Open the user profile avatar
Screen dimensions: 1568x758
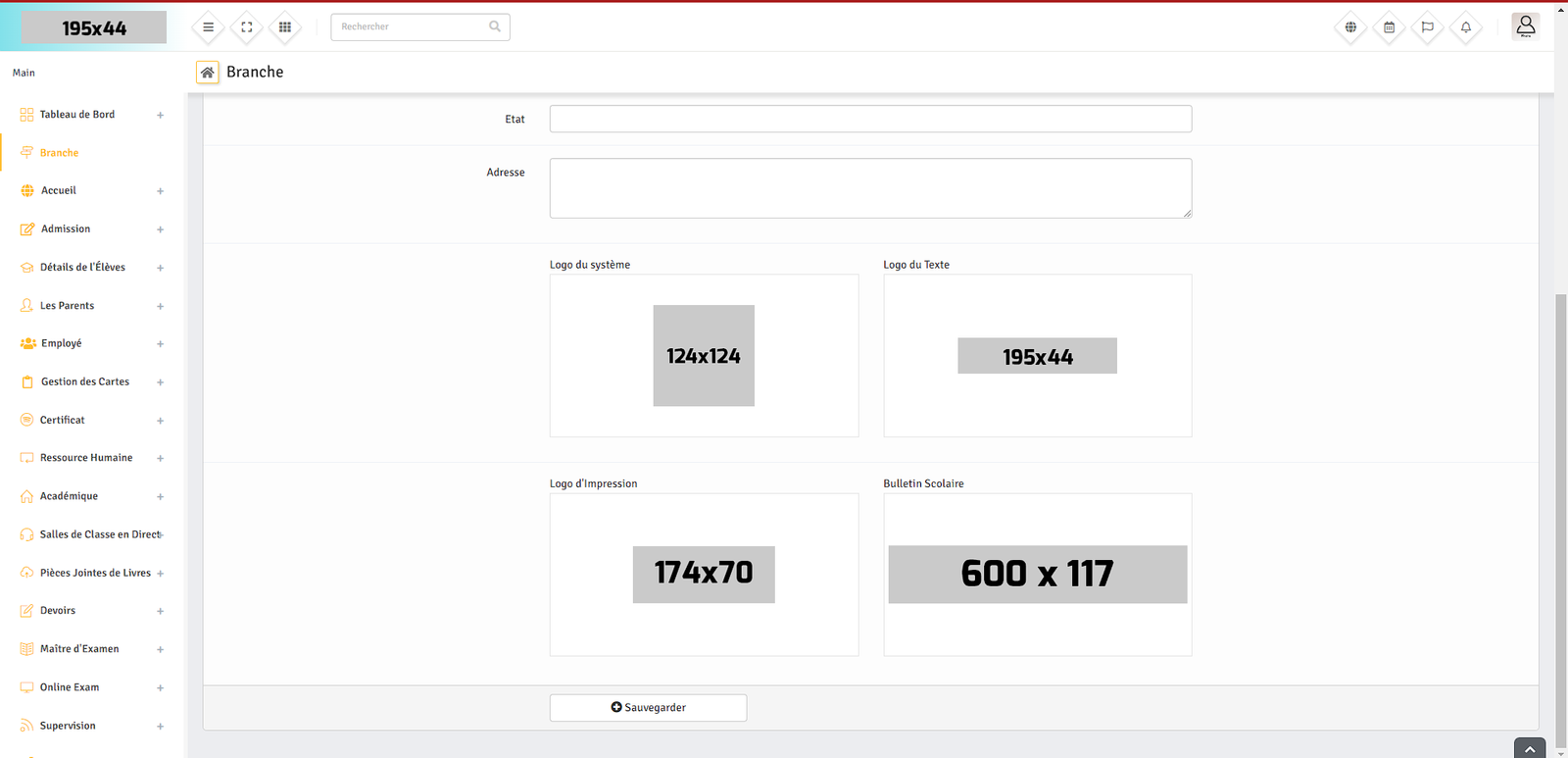pos(1525,26)
